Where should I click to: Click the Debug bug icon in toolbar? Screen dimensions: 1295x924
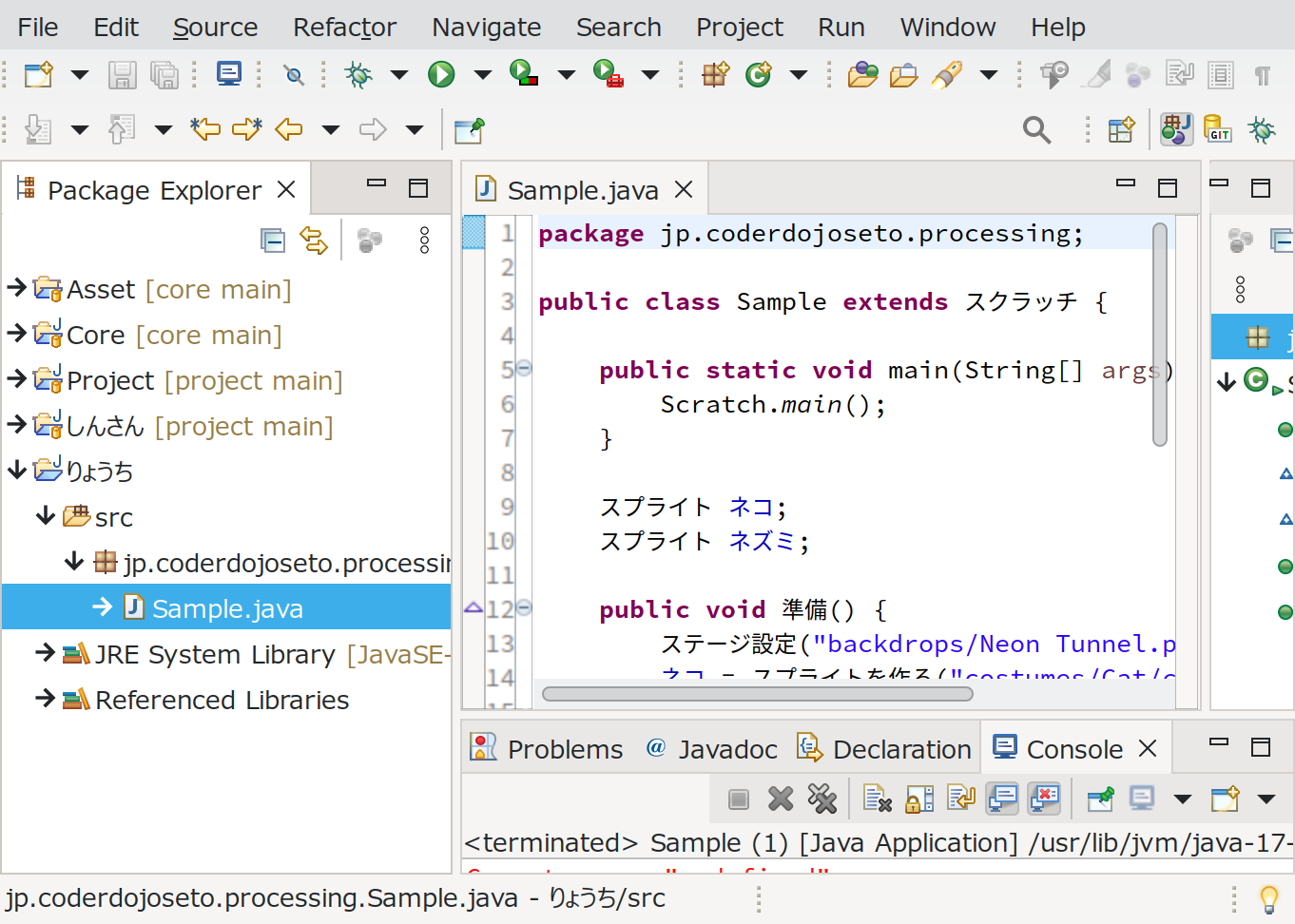click(358, 74)
